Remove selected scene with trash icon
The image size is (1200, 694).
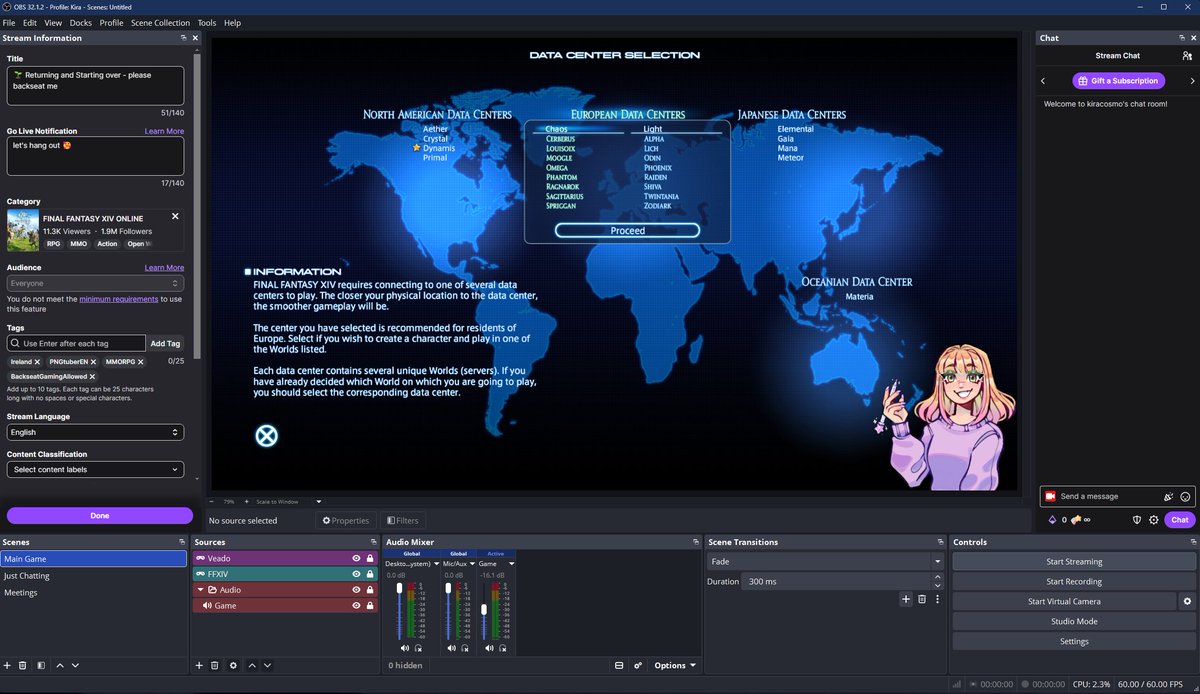click(23, 665)
